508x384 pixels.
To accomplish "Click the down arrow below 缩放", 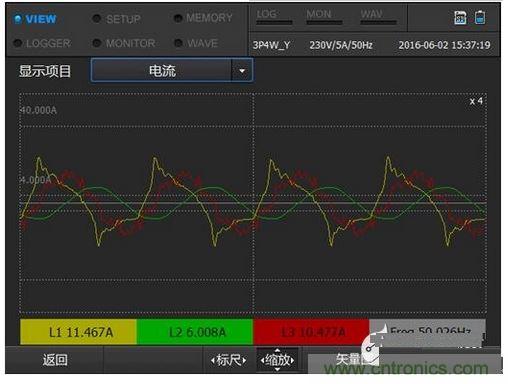I will click(277, 369).
